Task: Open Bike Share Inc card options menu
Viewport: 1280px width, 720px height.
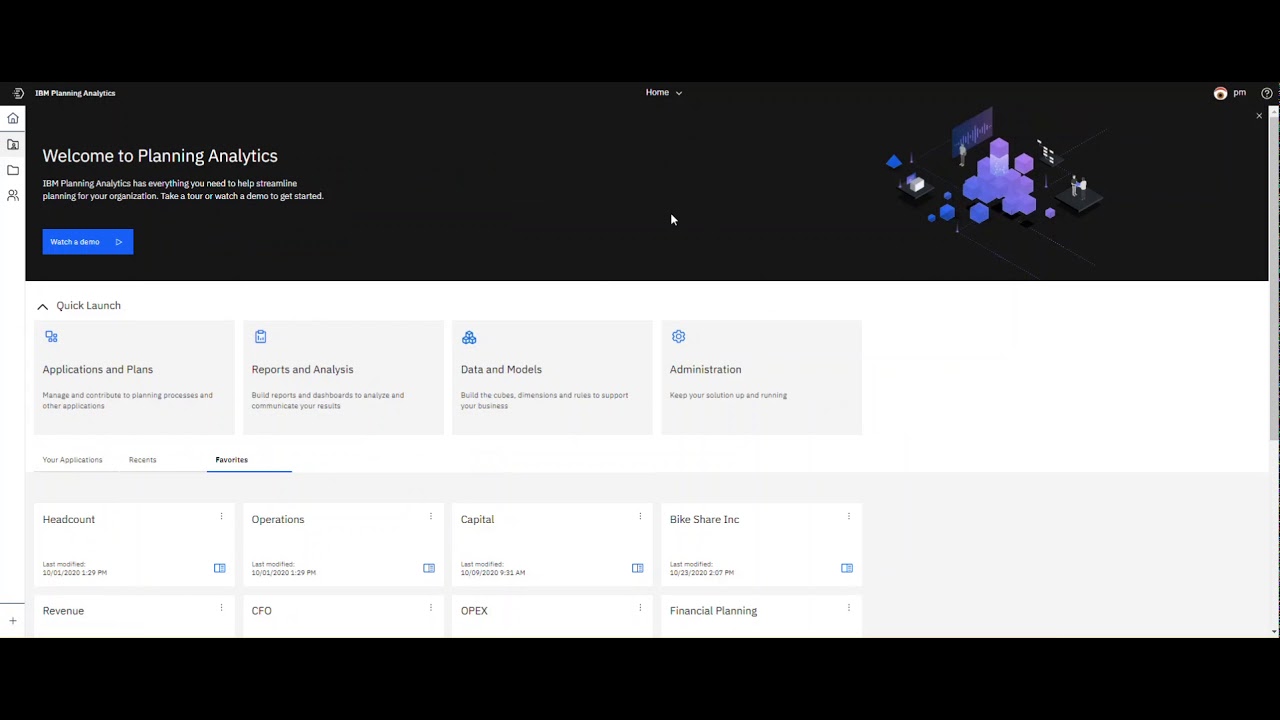Action: 849,517
